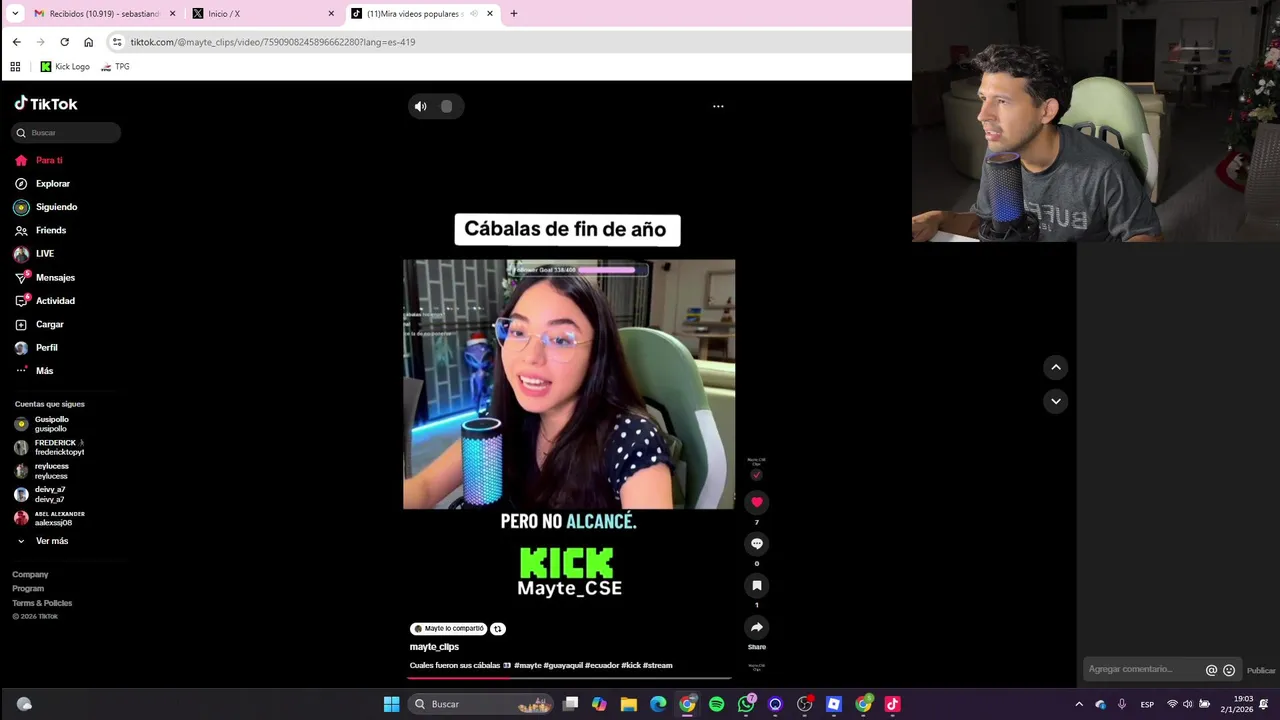
Task: Open Perfil in the sidebar
Action: 36,348
